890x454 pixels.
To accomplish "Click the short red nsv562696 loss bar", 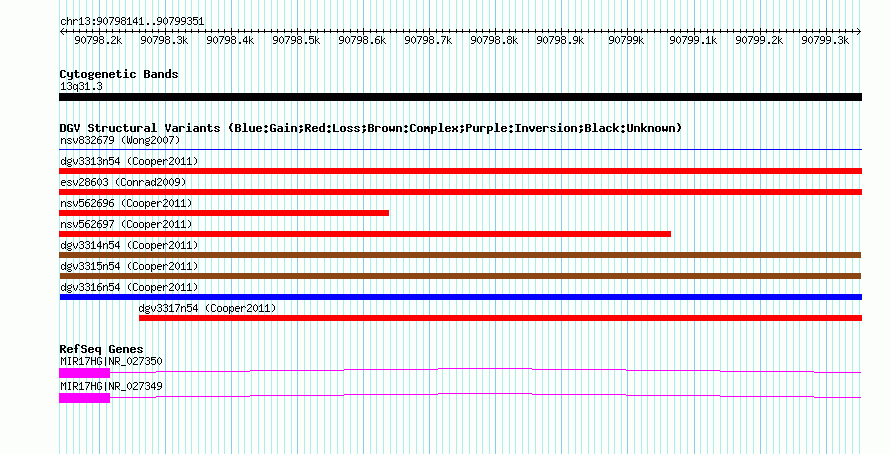I will coord(224,213).
